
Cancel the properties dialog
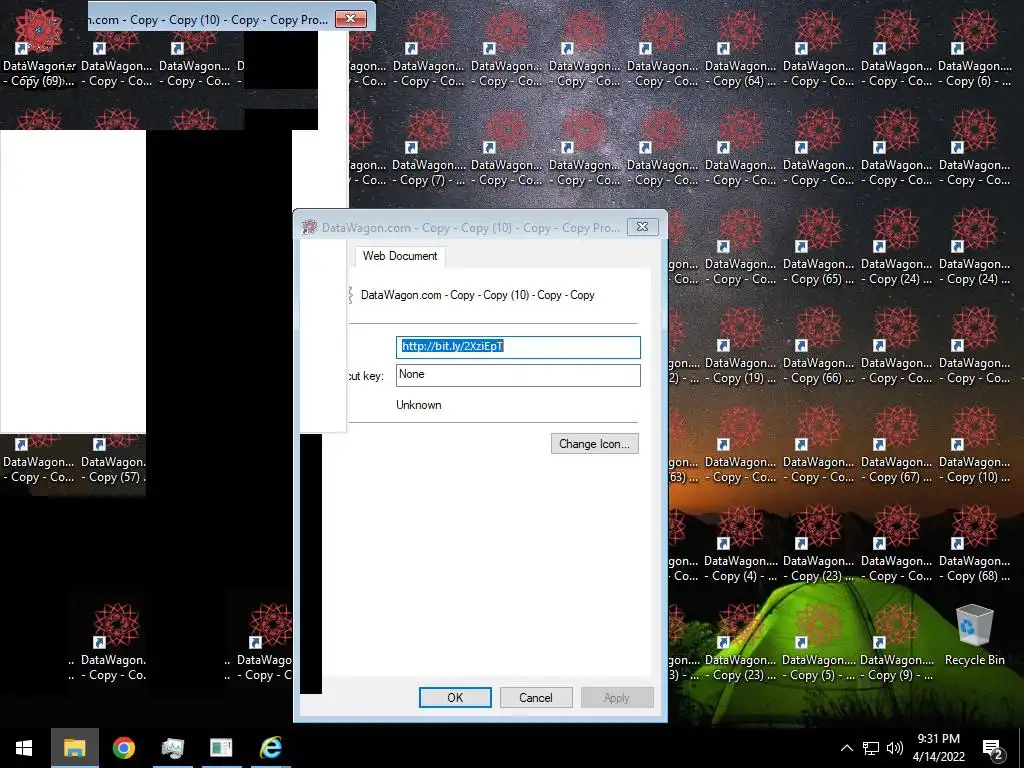[x=536, y=697]
